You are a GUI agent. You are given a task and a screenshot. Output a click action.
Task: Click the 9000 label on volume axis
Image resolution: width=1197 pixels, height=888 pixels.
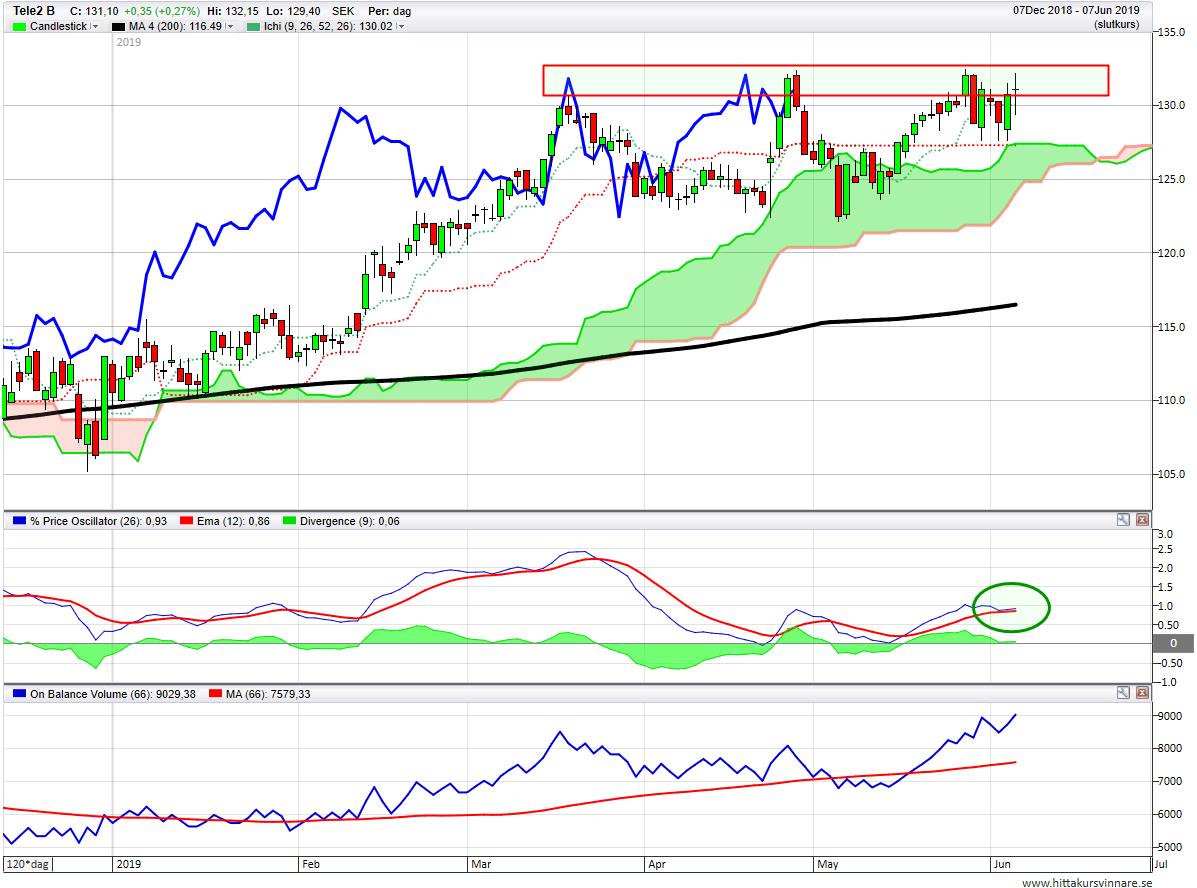pyautogui.click(x=1170, y=716)
